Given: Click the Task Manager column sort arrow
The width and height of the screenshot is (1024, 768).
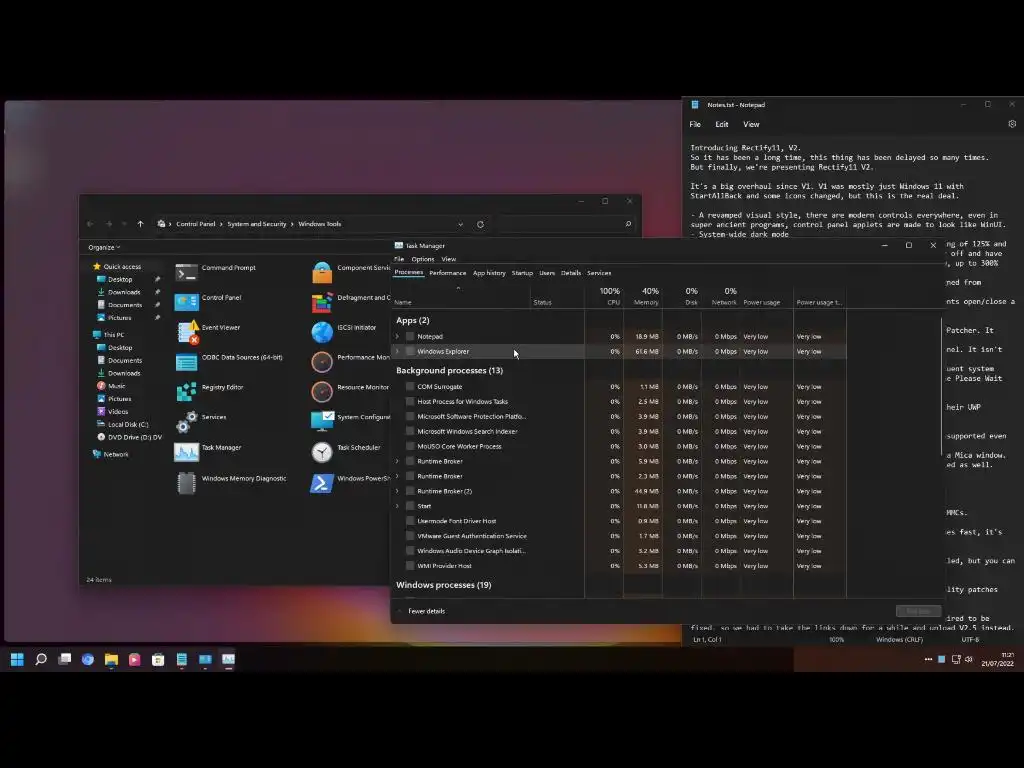Looking at the screenshot, I should [458, 288].
